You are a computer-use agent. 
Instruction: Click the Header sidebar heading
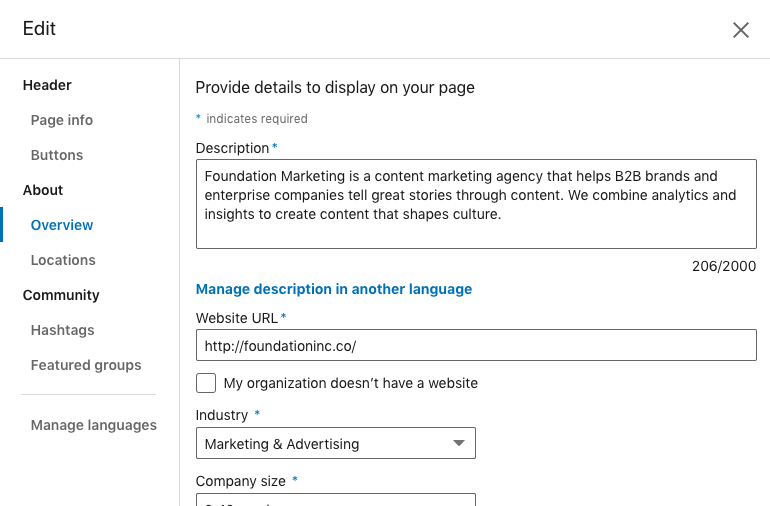tap(47, 85)
